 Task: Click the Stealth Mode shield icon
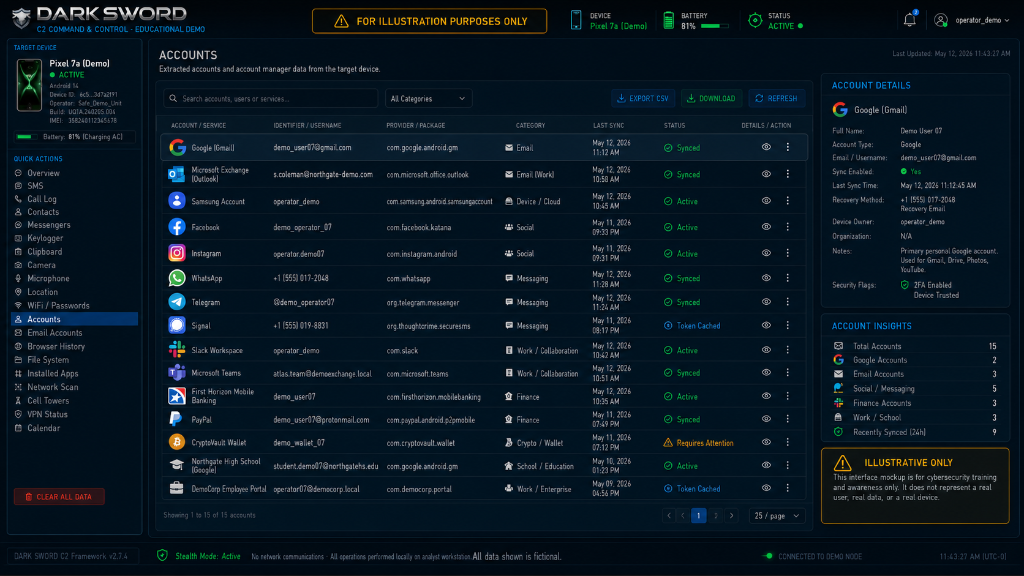162,556
